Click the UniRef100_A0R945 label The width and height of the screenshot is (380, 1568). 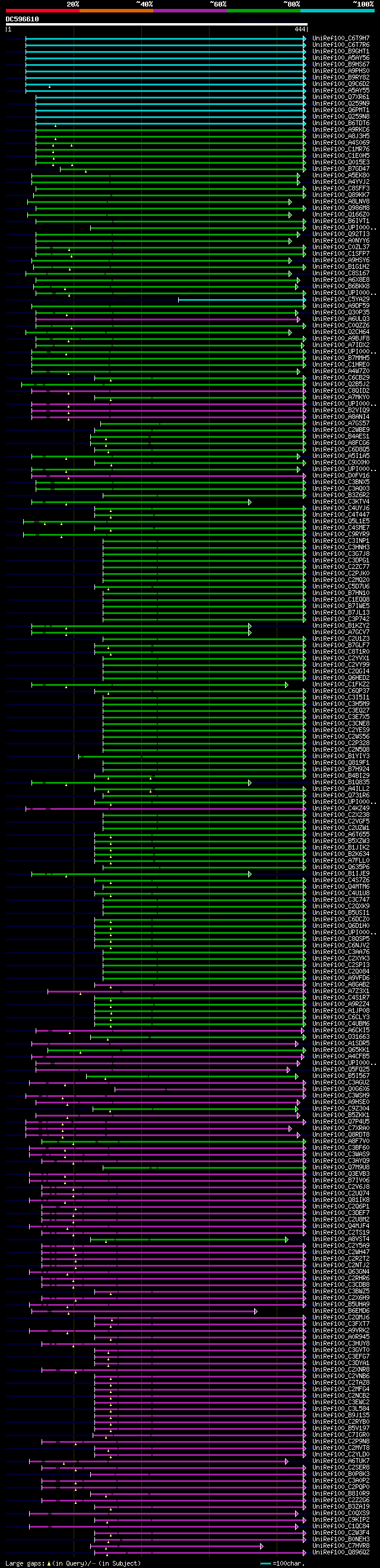[340, 1337]
